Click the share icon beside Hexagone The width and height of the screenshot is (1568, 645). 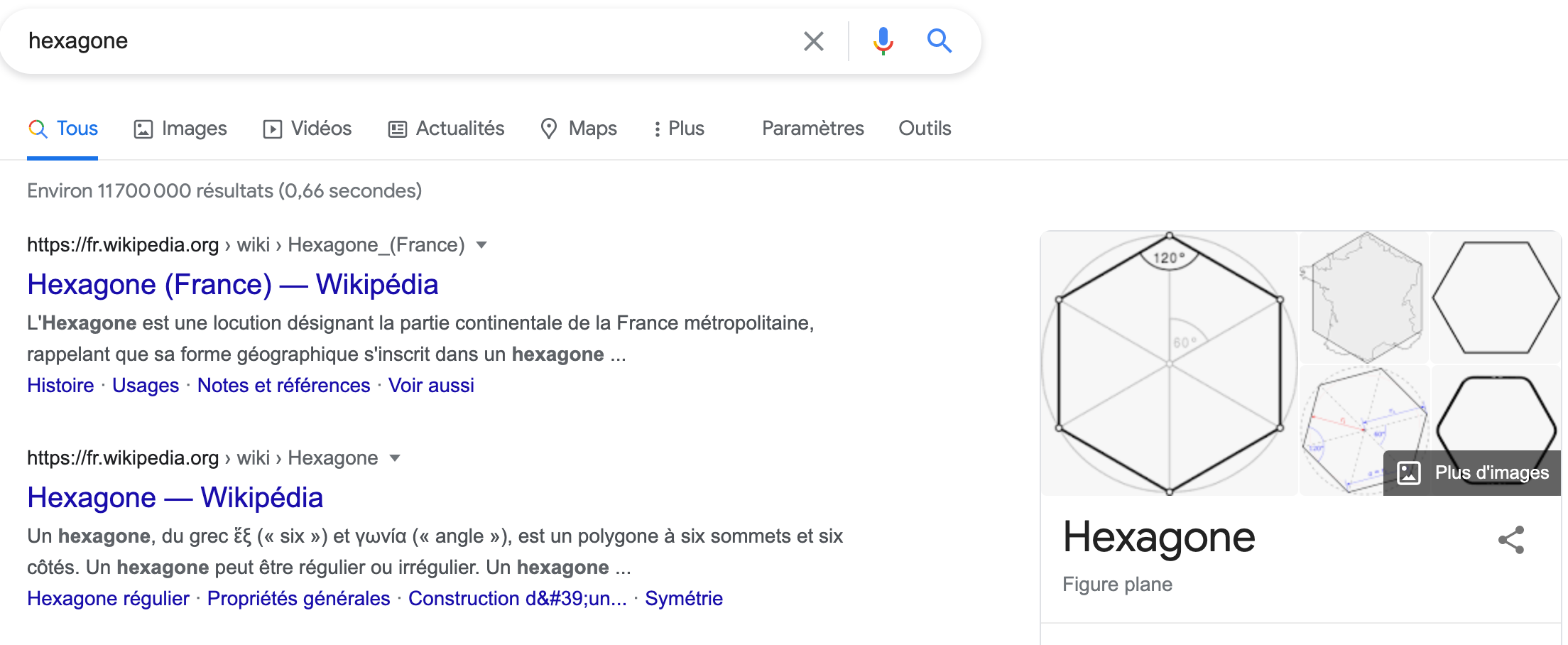click(x=1510, y=540)
